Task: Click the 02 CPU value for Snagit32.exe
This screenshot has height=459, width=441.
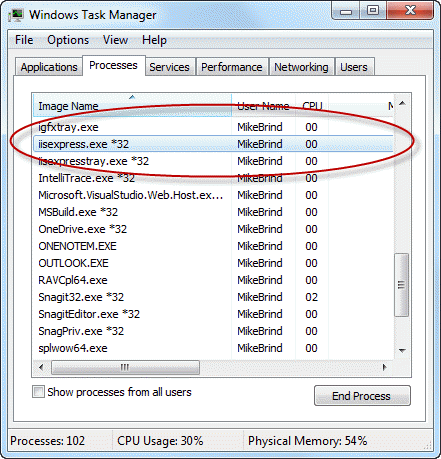Action: [x=311, y=297]
